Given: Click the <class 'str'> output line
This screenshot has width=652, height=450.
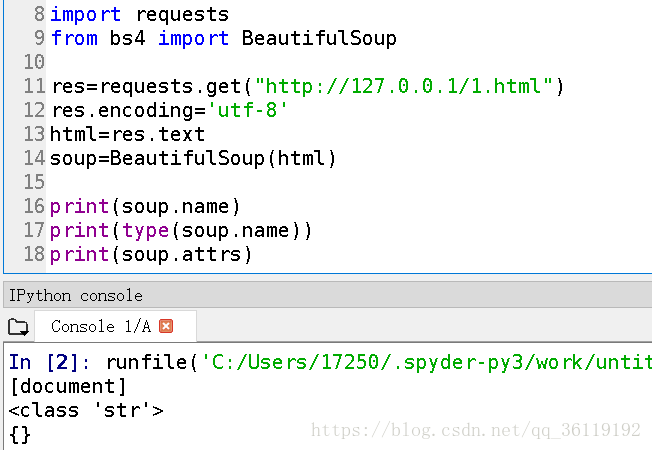Looking at the screenshot, I should tap(86, 410).
